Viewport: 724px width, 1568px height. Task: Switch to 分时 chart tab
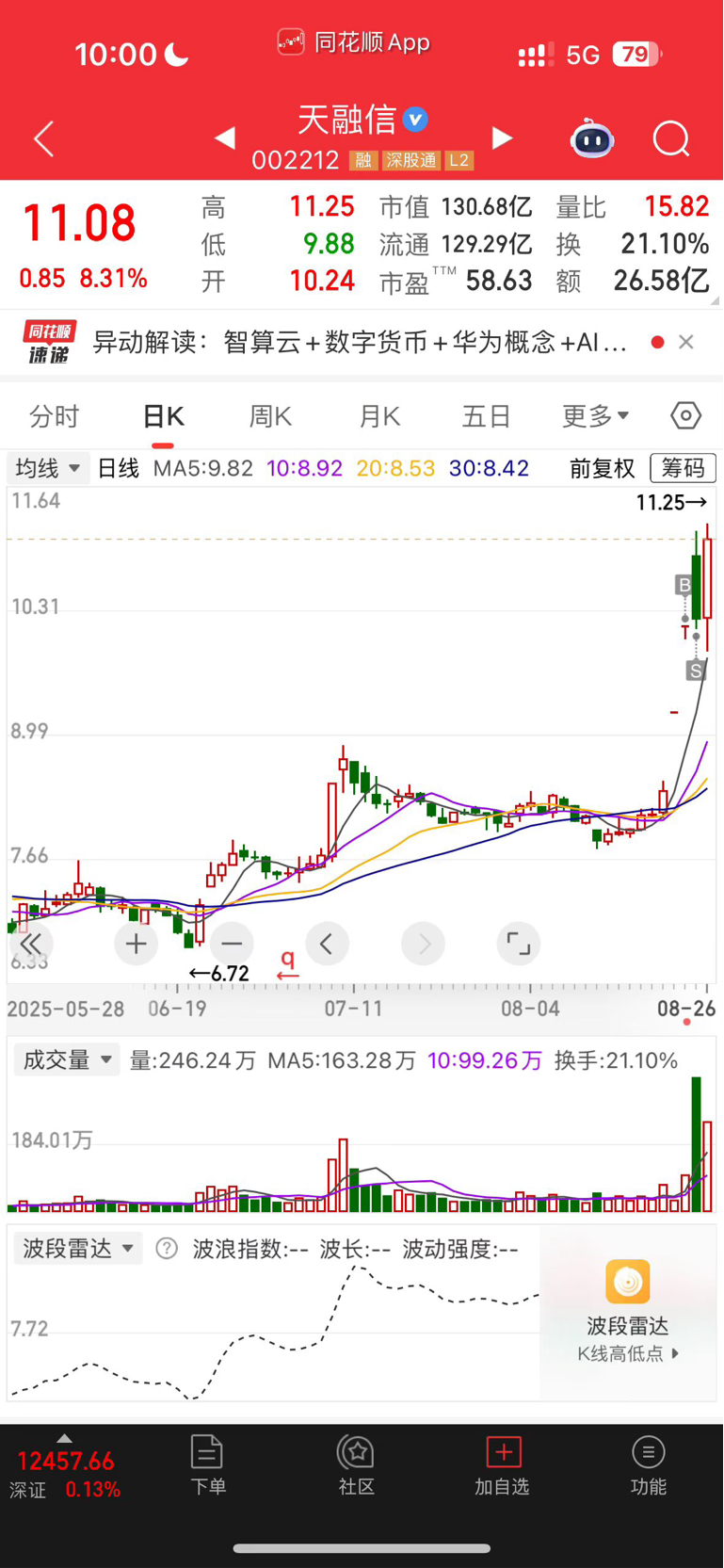pyautogui.click(x=55, y=416)
